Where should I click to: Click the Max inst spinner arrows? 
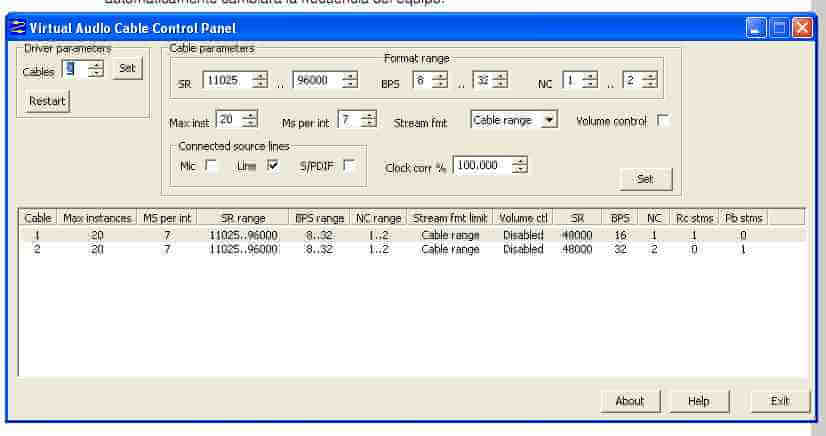[249, 120]
